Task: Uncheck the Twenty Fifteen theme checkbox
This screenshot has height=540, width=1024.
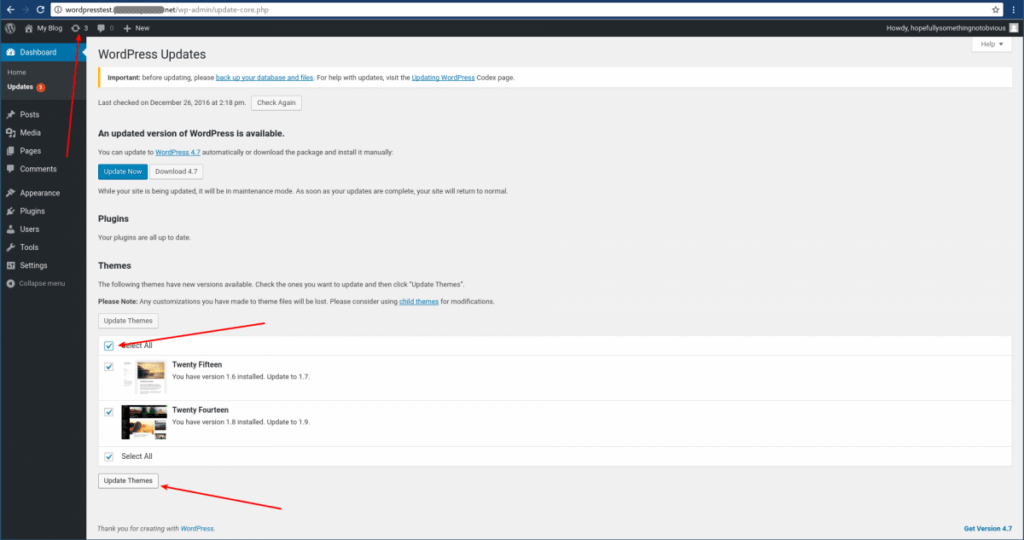Action: [109, 366]
